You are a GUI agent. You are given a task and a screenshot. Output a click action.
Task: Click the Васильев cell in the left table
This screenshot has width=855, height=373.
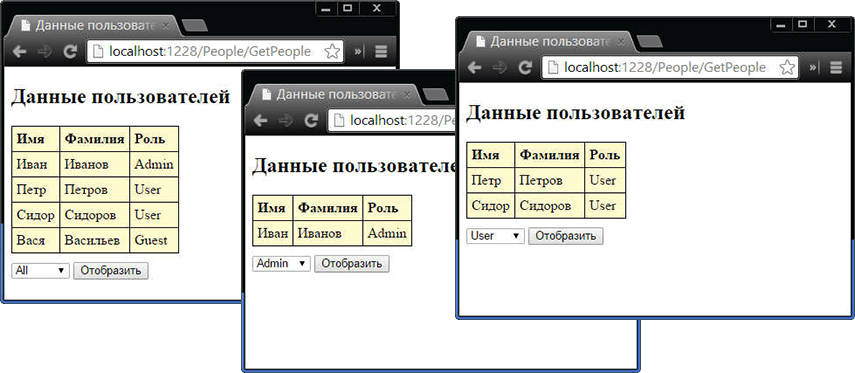94,240
